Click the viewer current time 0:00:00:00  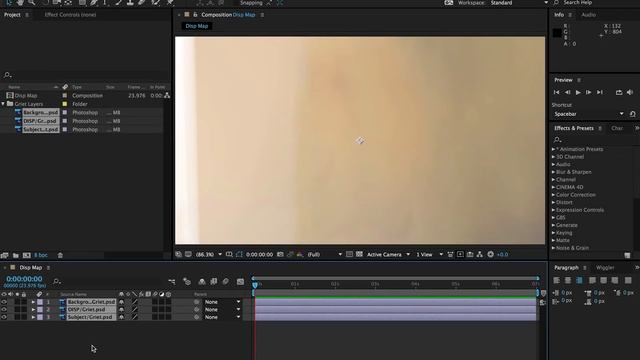[259, 254]
